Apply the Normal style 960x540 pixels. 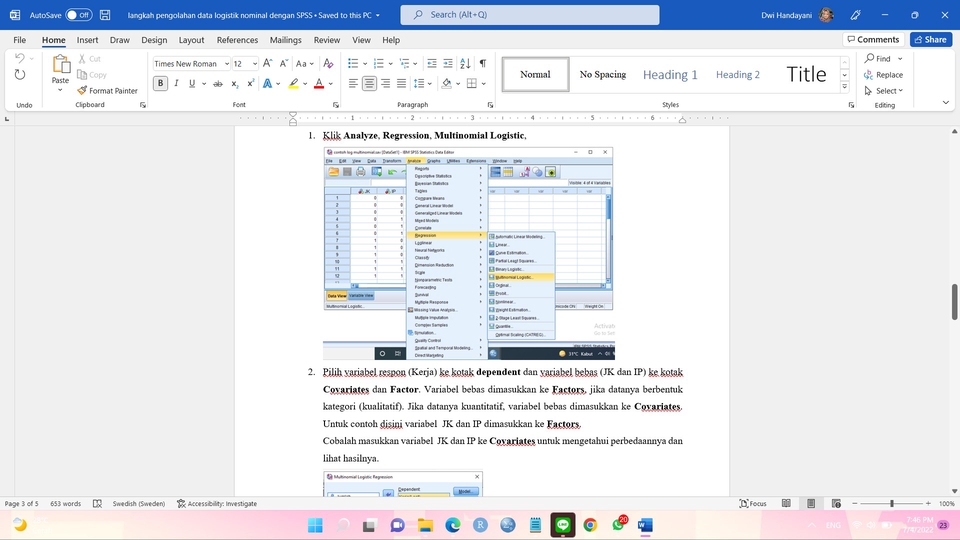click(x=535, y=75)
